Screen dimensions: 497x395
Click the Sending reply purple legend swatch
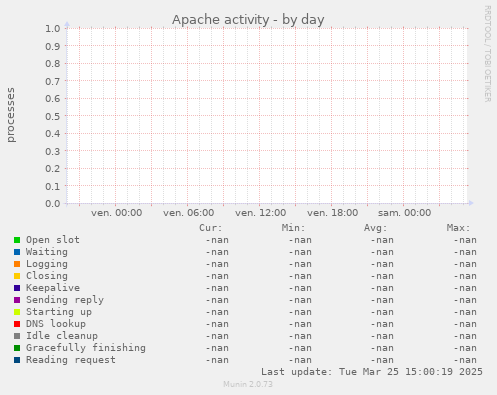tap(17, 300)
